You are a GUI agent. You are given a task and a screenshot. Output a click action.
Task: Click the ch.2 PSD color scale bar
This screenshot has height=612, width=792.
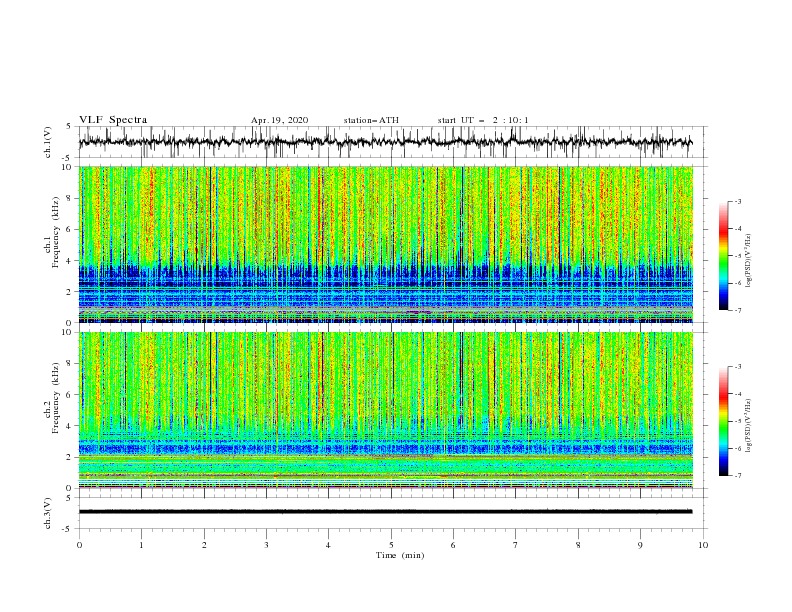point(723,421)
